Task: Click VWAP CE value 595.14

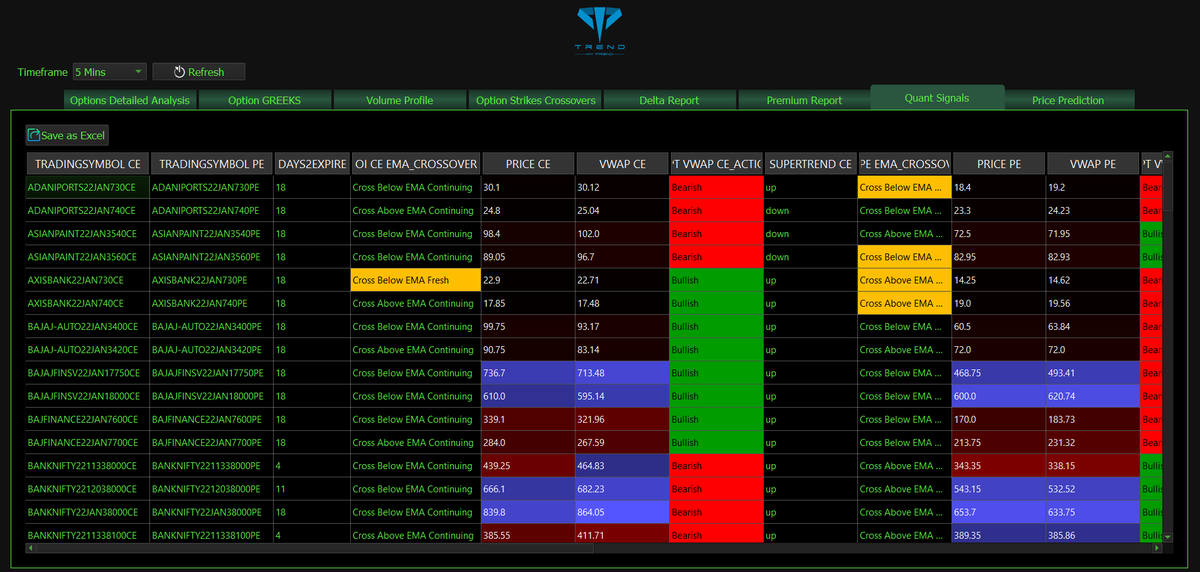Action: click(x=621, y=396)
